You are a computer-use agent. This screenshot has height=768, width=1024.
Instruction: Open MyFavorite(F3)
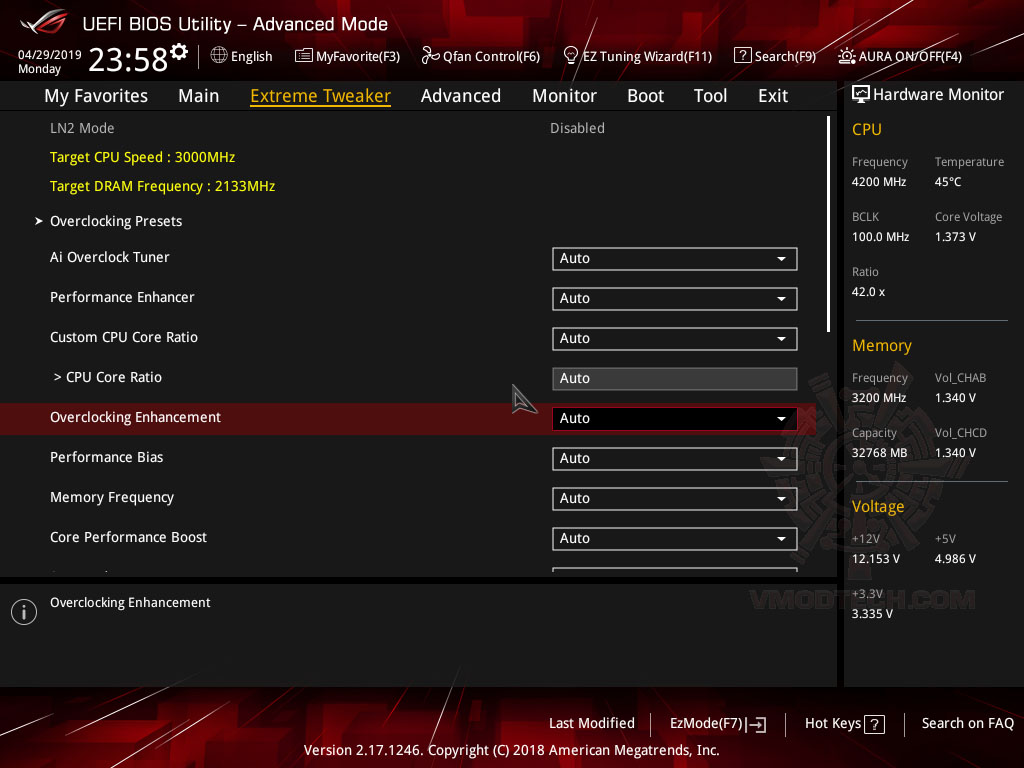click(347, 56)
